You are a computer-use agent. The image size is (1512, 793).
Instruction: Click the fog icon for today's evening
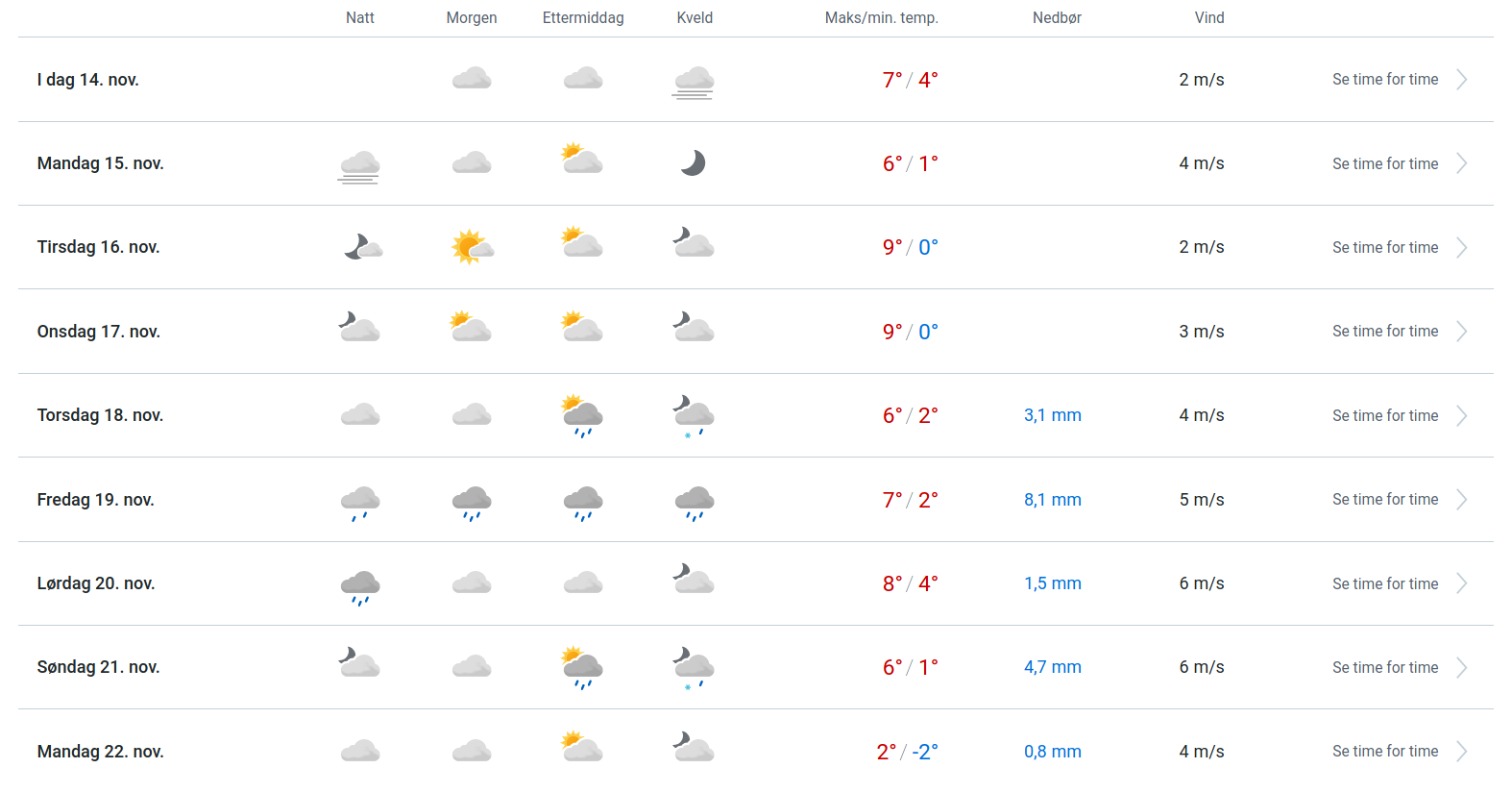(x=694, y=82)
